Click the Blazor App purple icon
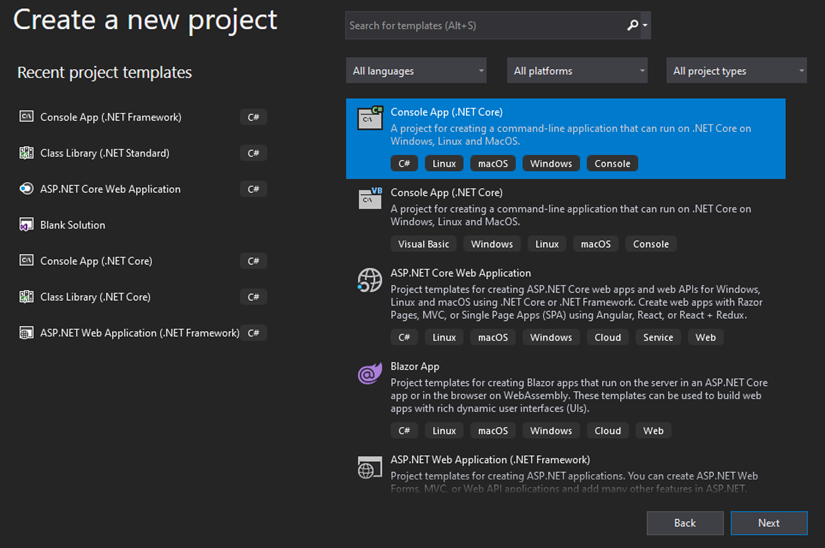Viewport: 825px width, 548px height. (x=370, y=374)
